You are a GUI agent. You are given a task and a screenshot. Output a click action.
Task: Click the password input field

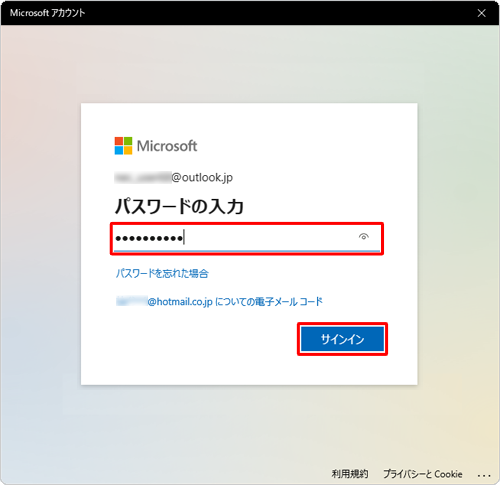click(x=247, y=238)
